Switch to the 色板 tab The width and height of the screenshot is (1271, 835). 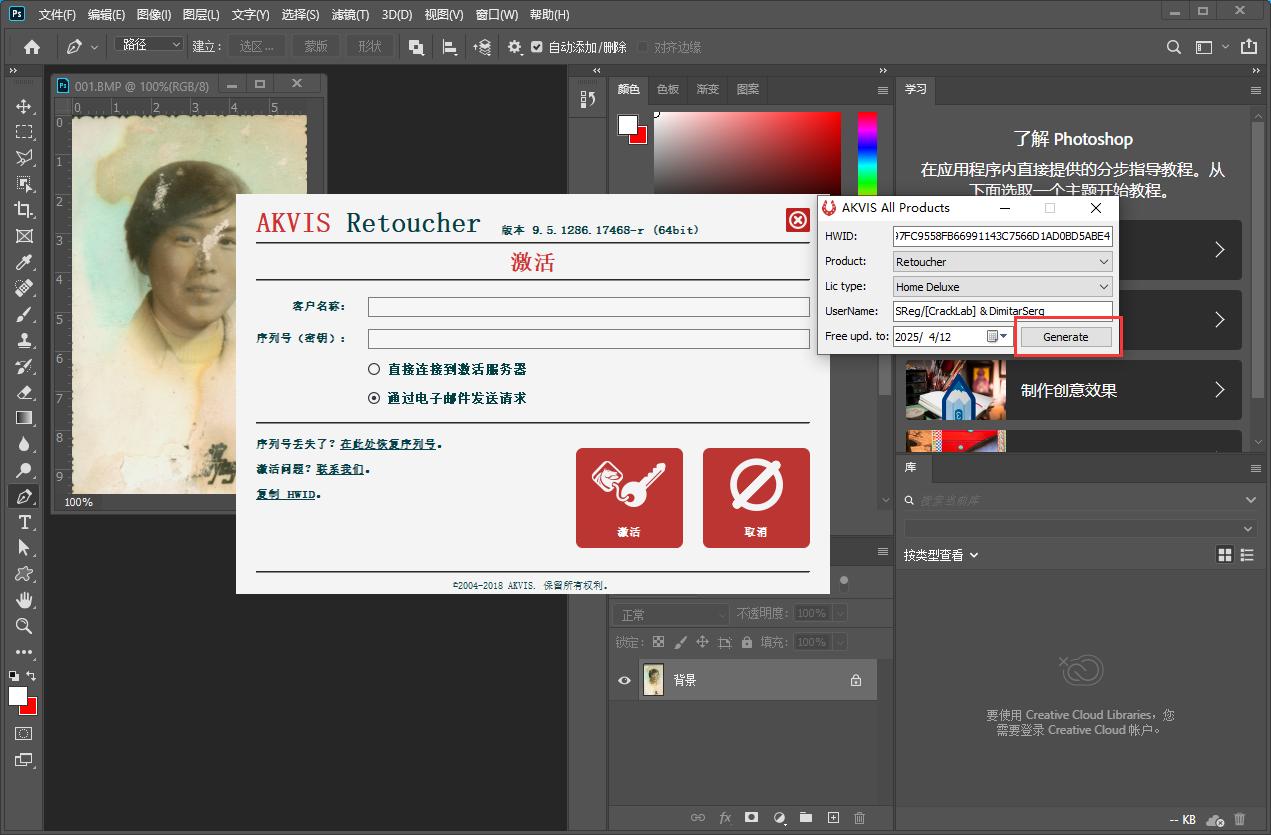[667, 89]
